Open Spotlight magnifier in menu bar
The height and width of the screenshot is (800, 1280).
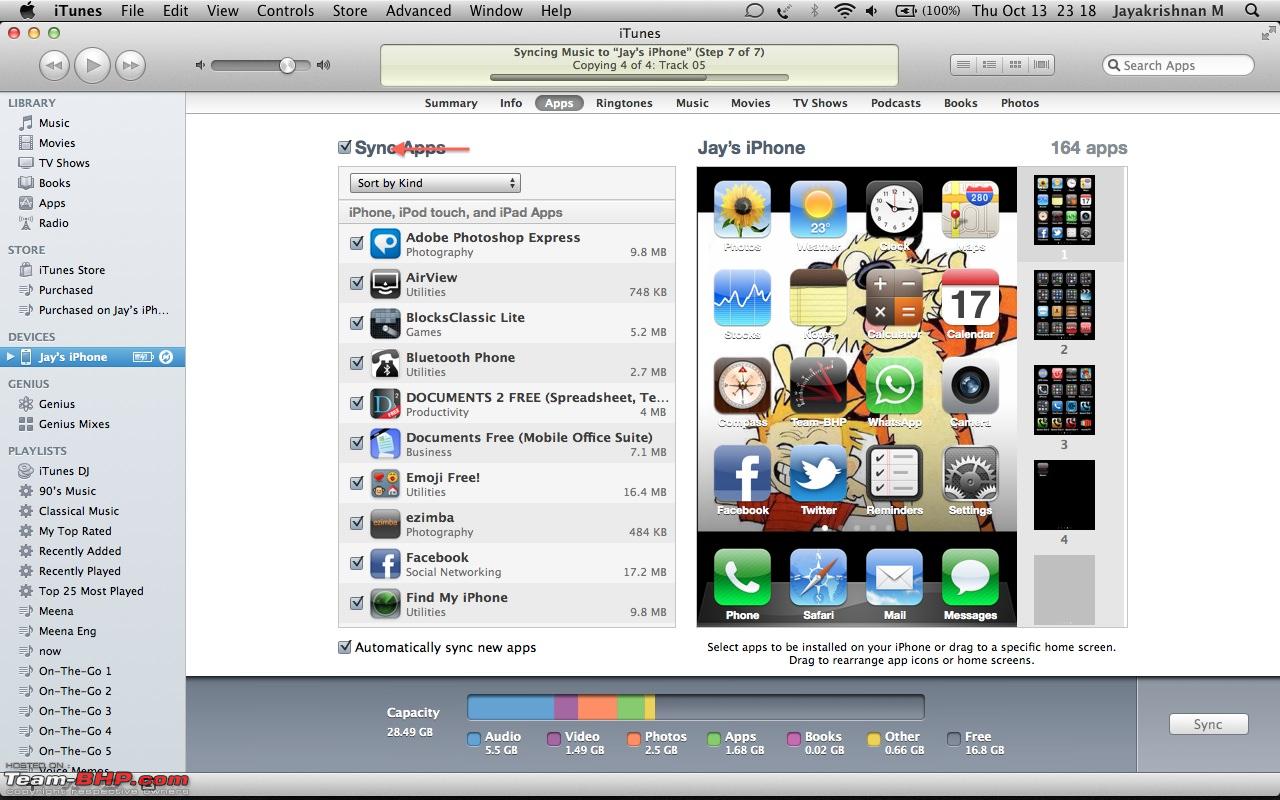1252,11
